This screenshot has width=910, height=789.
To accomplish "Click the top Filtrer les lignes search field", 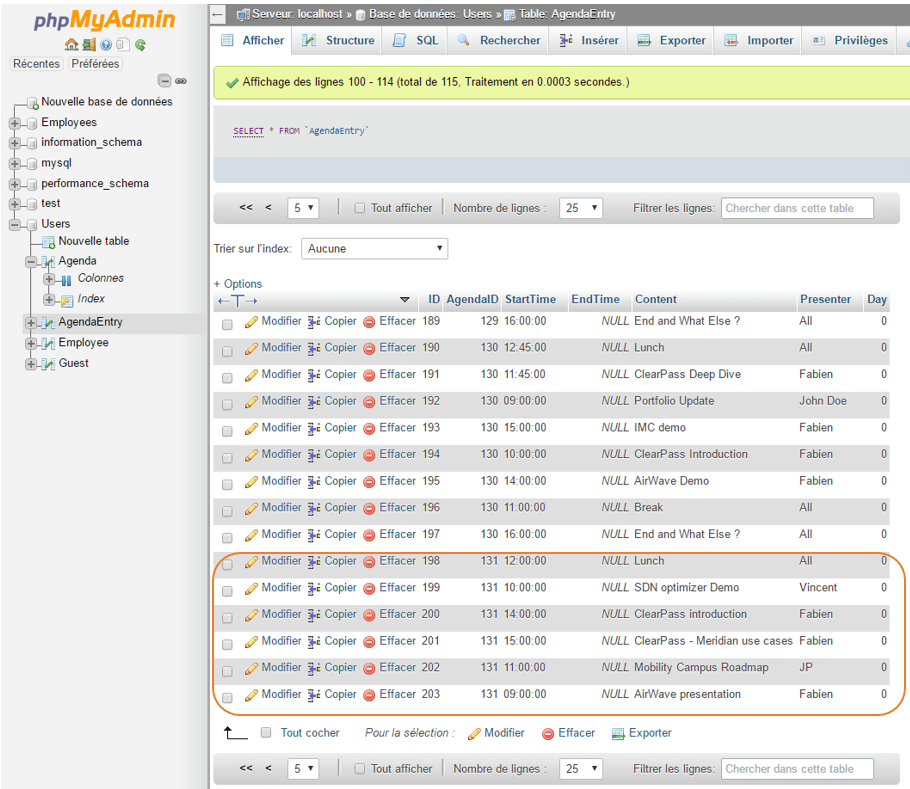I will pyautogui.click(x=796, y=208).
